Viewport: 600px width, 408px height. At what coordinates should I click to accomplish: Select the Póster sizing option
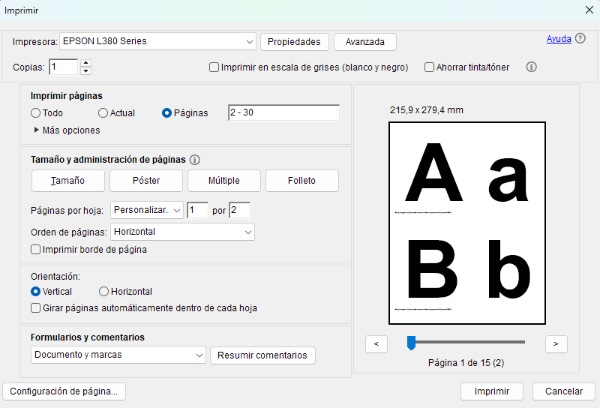tap(145, 181)
